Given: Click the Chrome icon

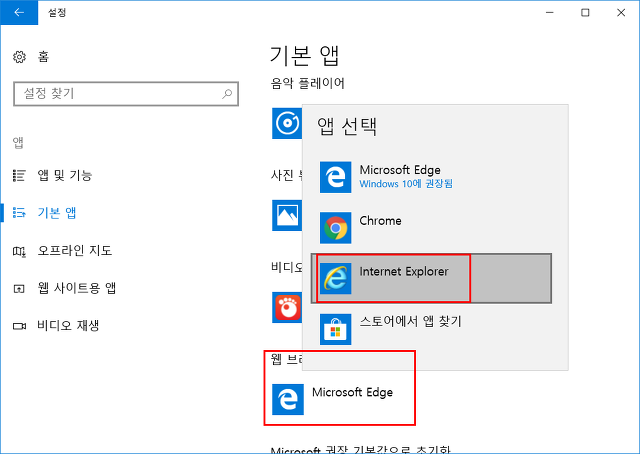Looking at the screenshot, I should pyautogui.click(x=336, y=228).
